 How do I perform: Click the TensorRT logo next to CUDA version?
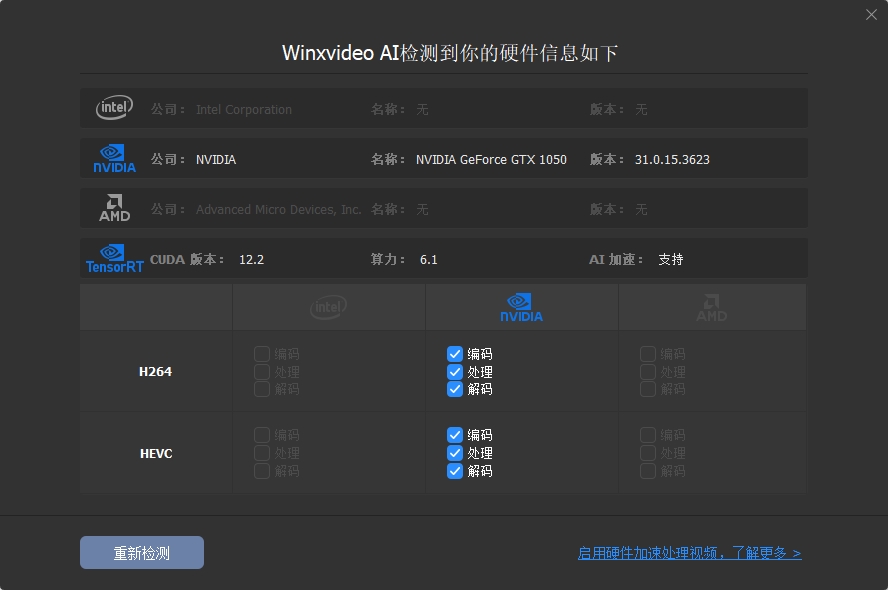pyautogui.click(x=114, y=259)
